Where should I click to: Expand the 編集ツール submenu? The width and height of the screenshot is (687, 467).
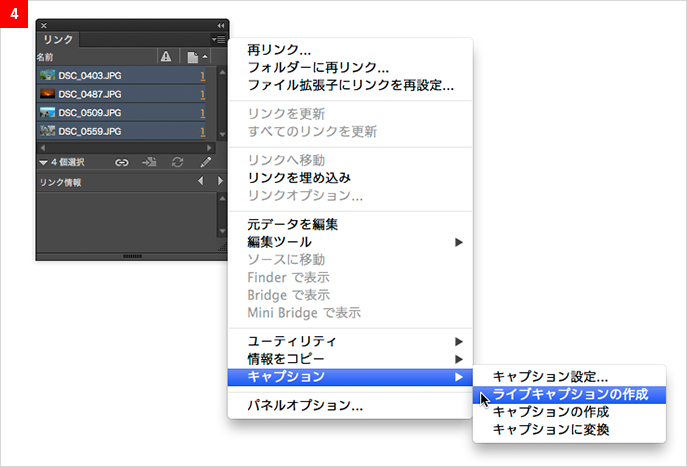tap(459, 241)
